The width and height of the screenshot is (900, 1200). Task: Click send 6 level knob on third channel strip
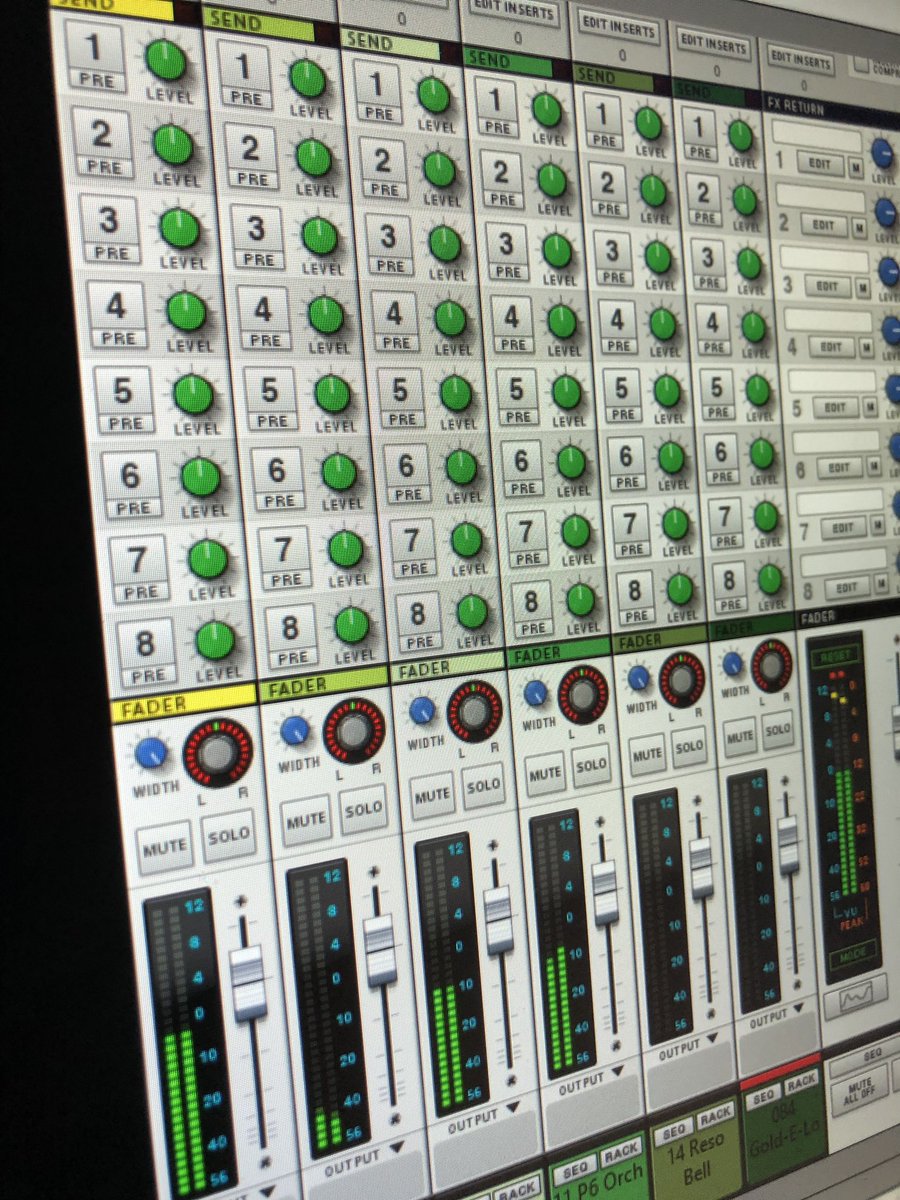pyautogui.click(x=461, y=467)
